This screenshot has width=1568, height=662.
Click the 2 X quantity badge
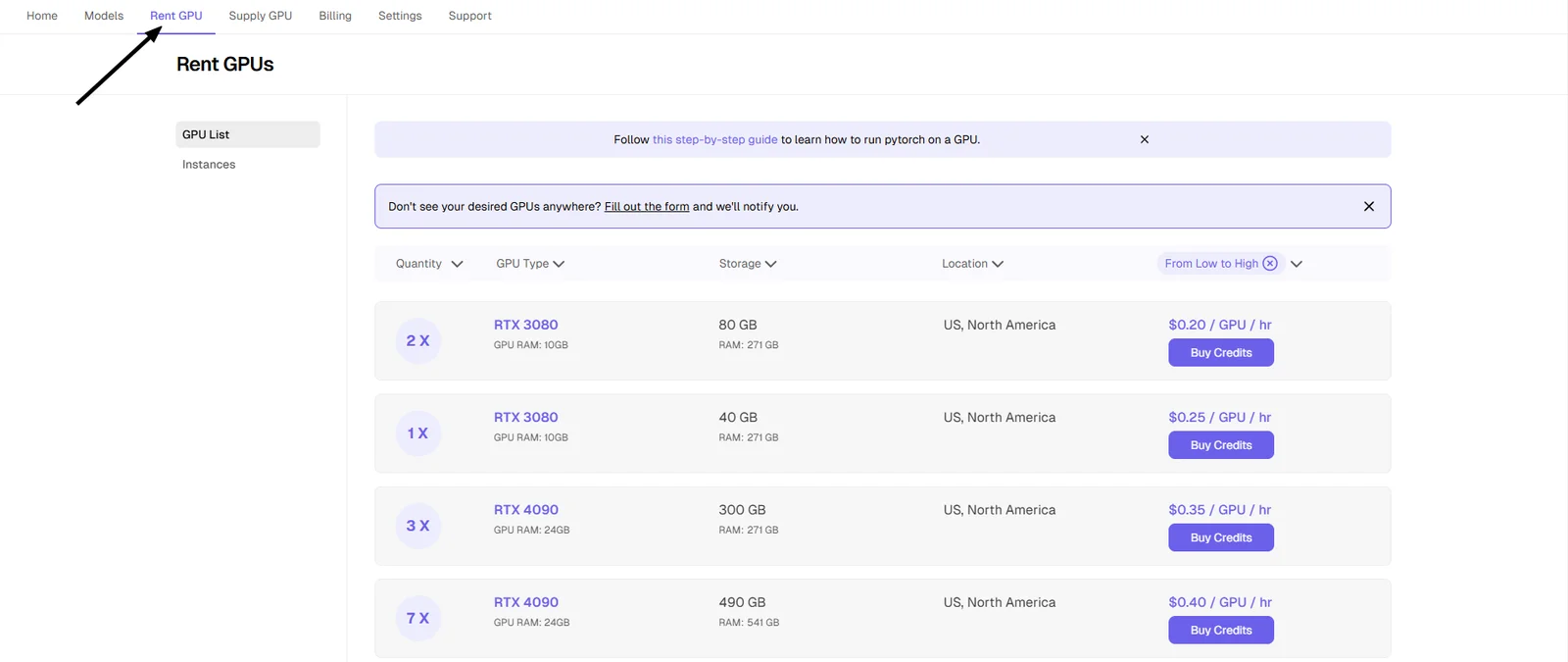point(418,340)
